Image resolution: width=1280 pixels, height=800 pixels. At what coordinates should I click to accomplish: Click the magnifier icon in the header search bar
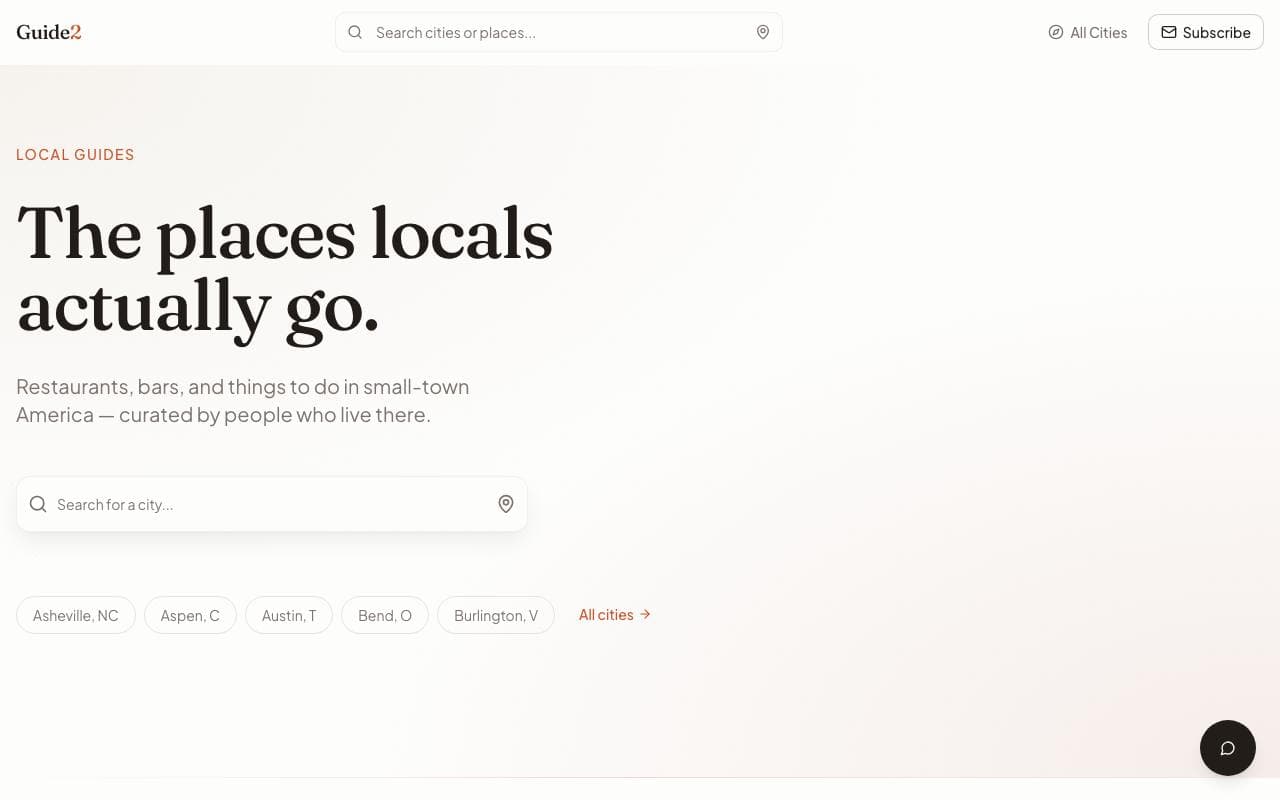coord(355,32)
